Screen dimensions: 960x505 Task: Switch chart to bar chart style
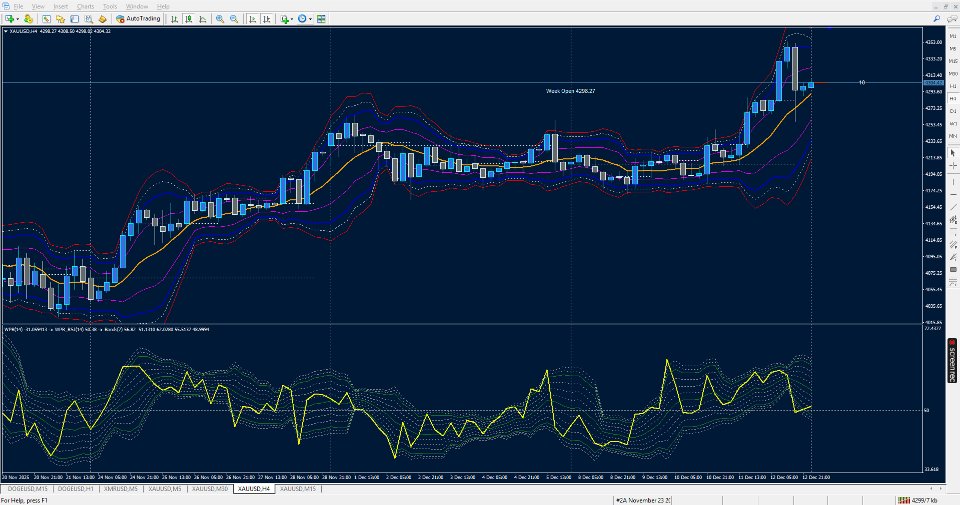[x=174, y=19]
